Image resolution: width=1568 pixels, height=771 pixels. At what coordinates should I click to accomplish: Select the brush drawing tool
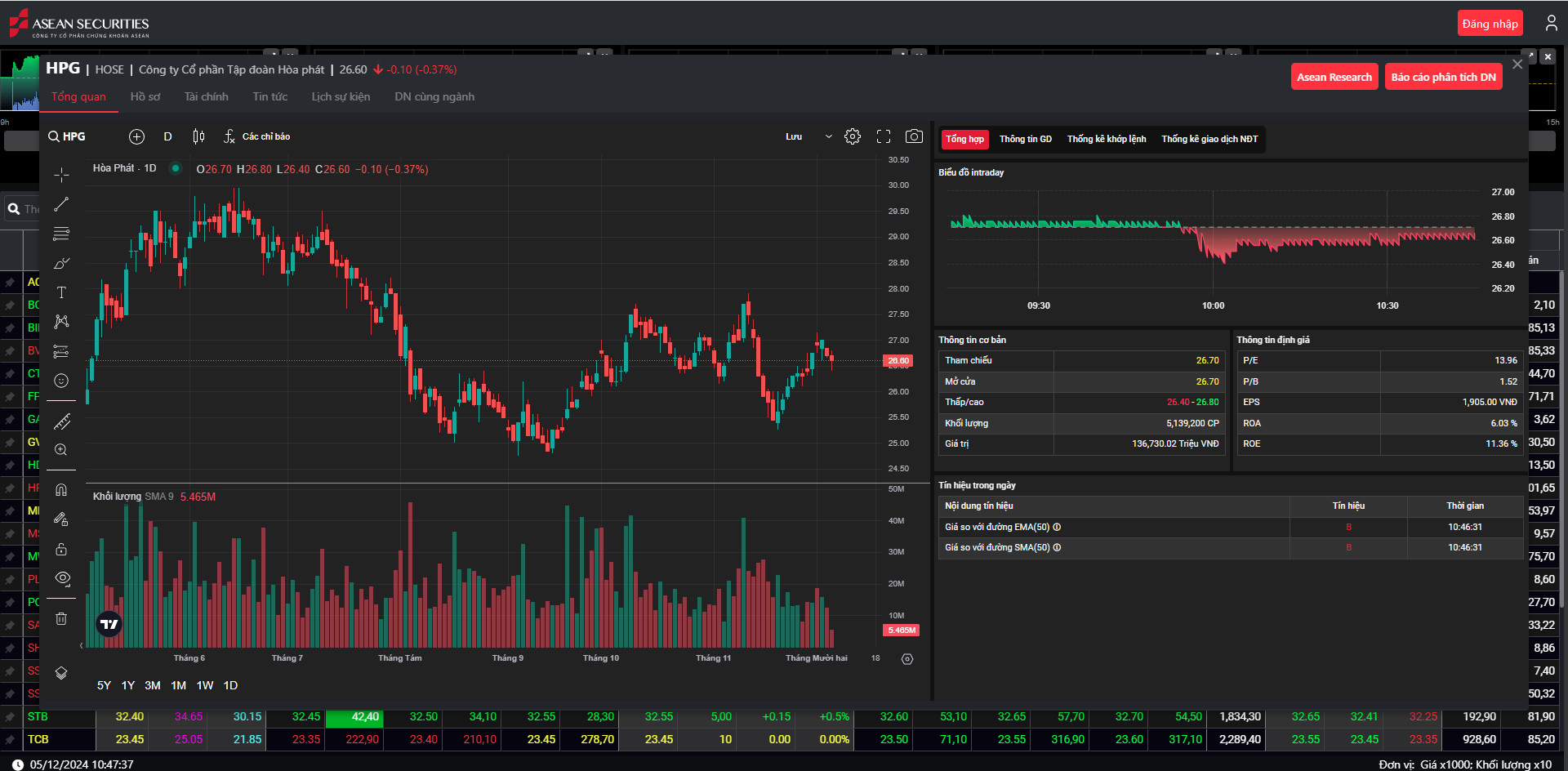[x=61, y=263]
